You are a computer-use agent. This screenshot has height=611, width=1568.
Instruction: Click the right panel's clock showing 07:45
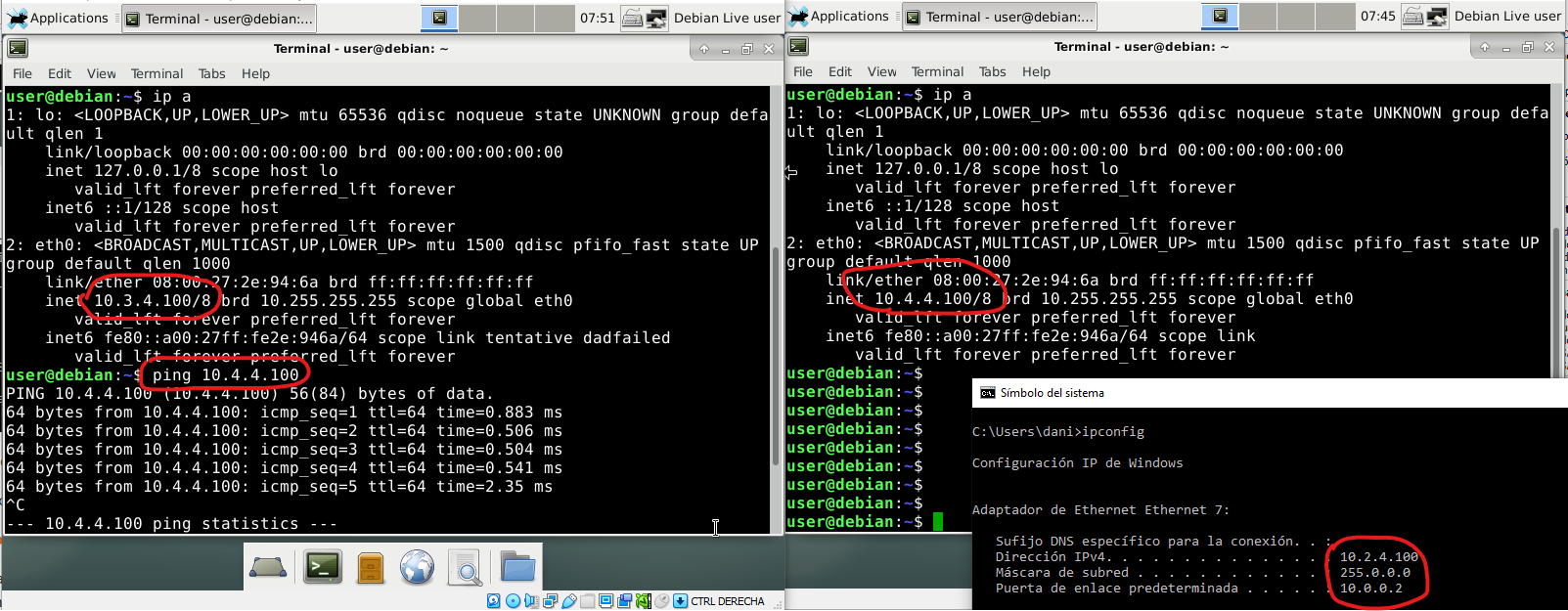pyautogui.click(x=1377, y=16)
